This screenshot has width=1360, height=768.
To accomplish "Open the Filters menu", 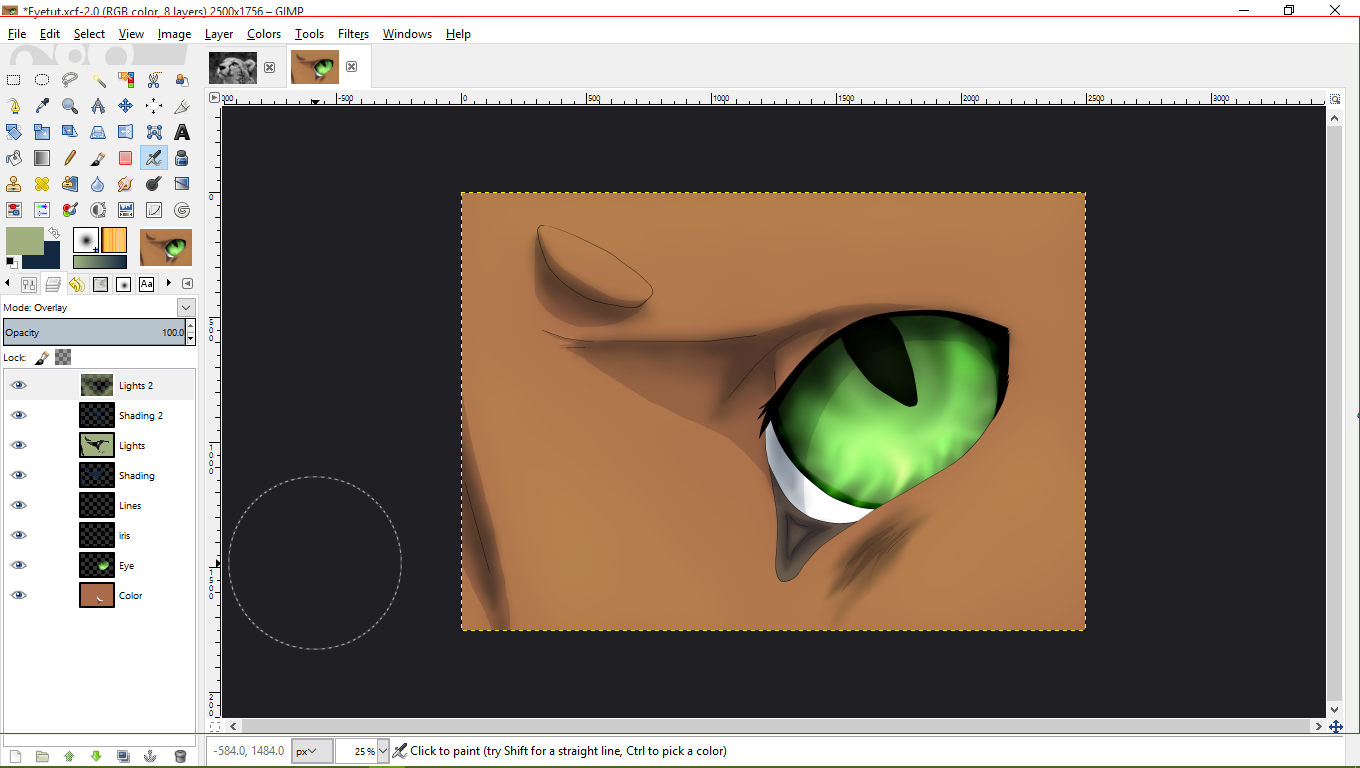I will tap(353, 33).
